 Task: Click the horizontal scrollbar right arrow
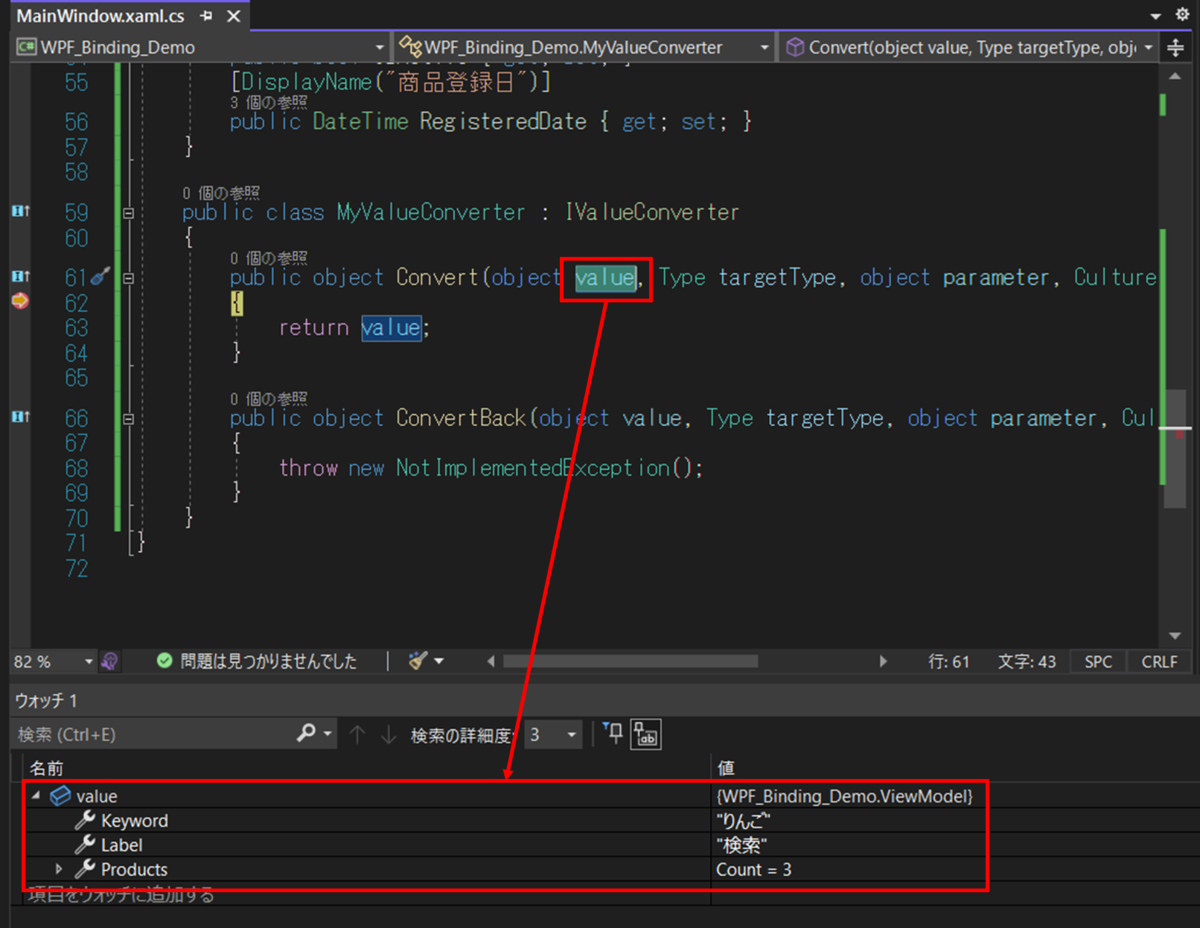pyautogui.click(x=882, y=661)
